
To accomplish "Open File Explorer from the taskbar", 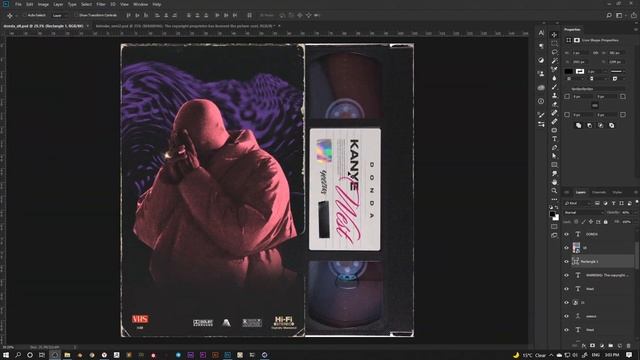I will (67, 355).
